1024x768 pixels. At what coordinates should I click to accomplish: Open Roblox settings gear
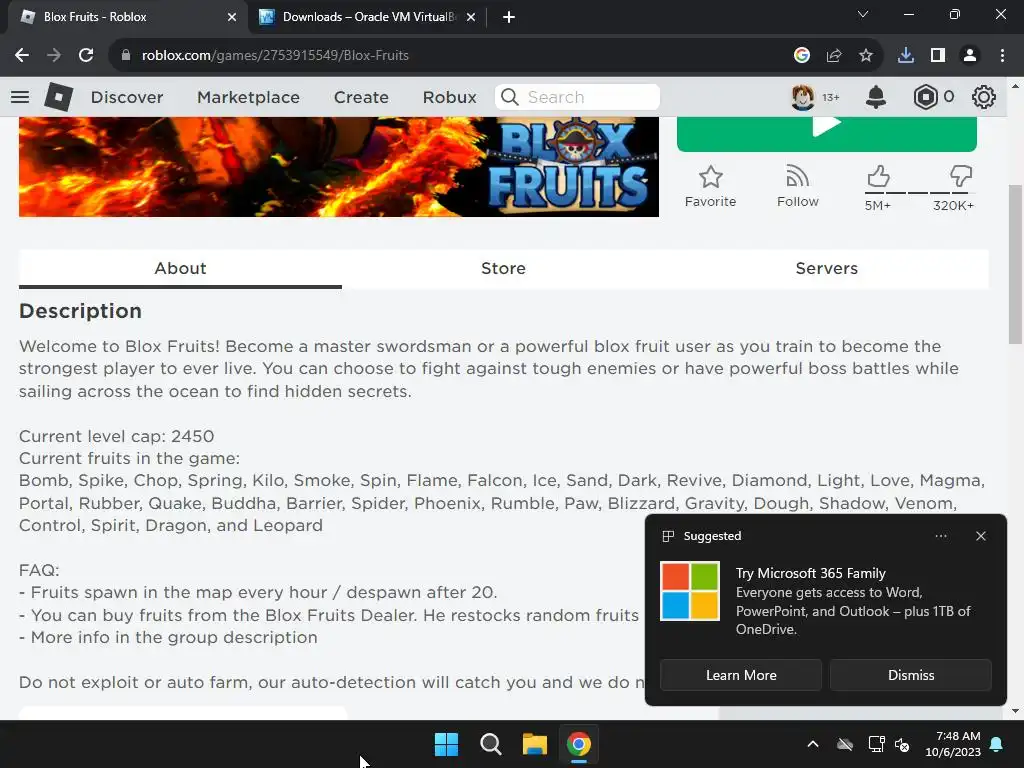tap(984, 97)
